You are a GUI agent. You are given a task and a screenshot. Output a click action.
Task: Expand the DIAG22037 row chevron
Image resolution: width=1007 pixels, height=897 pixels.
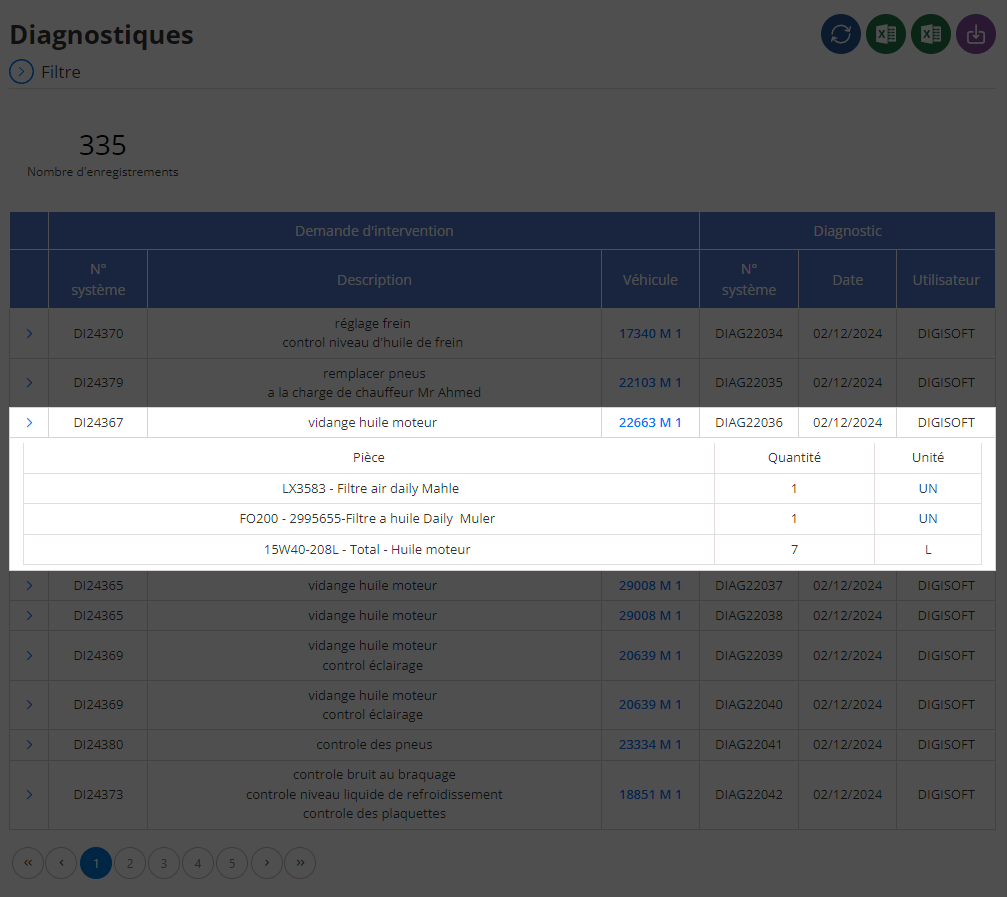coord(30,586)
